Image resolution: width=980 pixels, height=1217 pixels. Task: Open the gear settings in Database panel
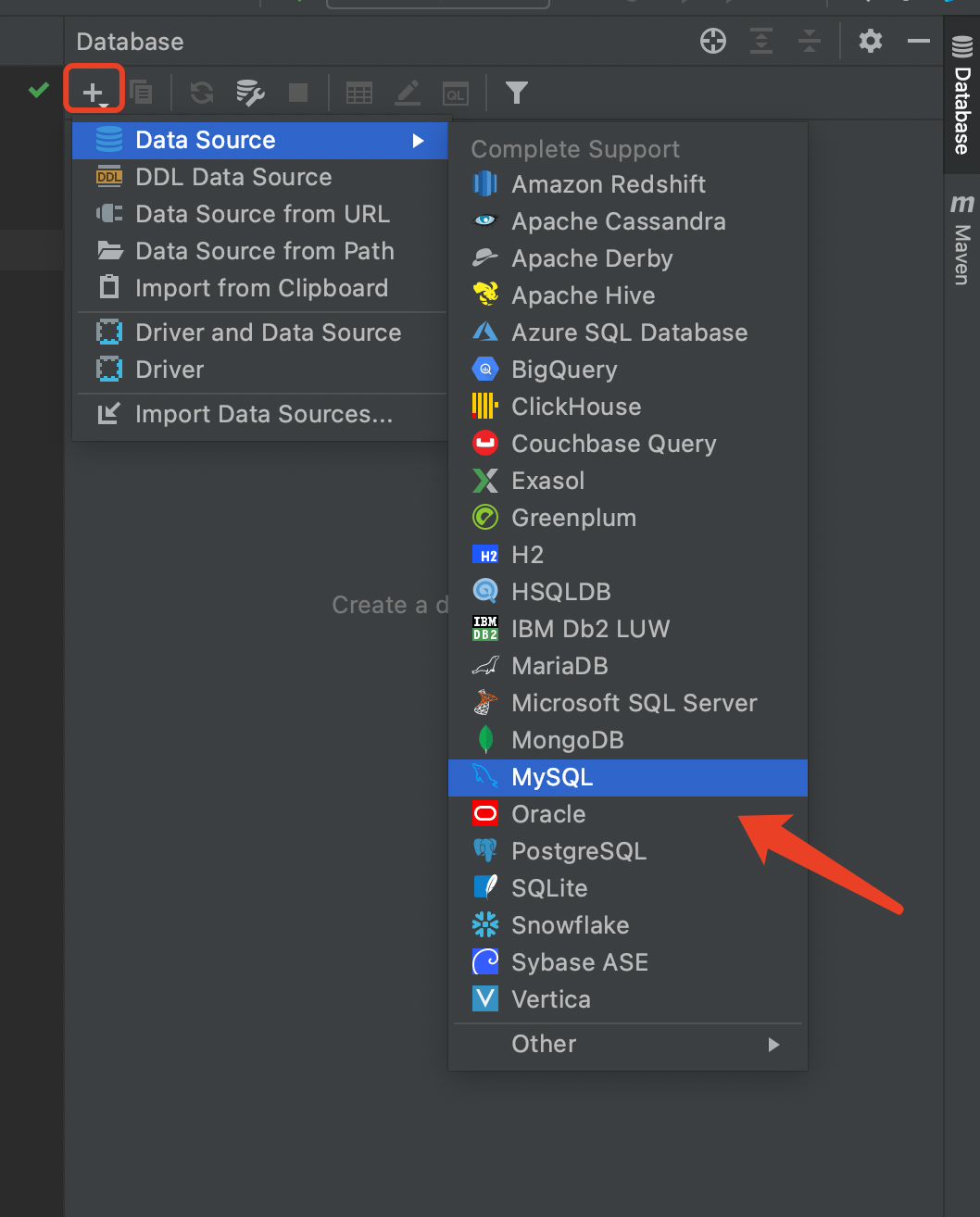(x=871, y=41)
